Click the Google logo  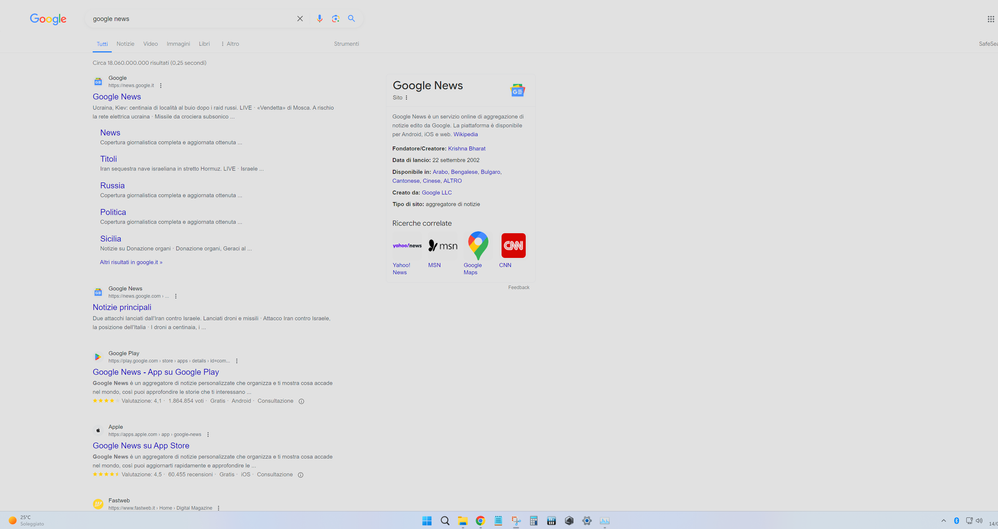48,19
